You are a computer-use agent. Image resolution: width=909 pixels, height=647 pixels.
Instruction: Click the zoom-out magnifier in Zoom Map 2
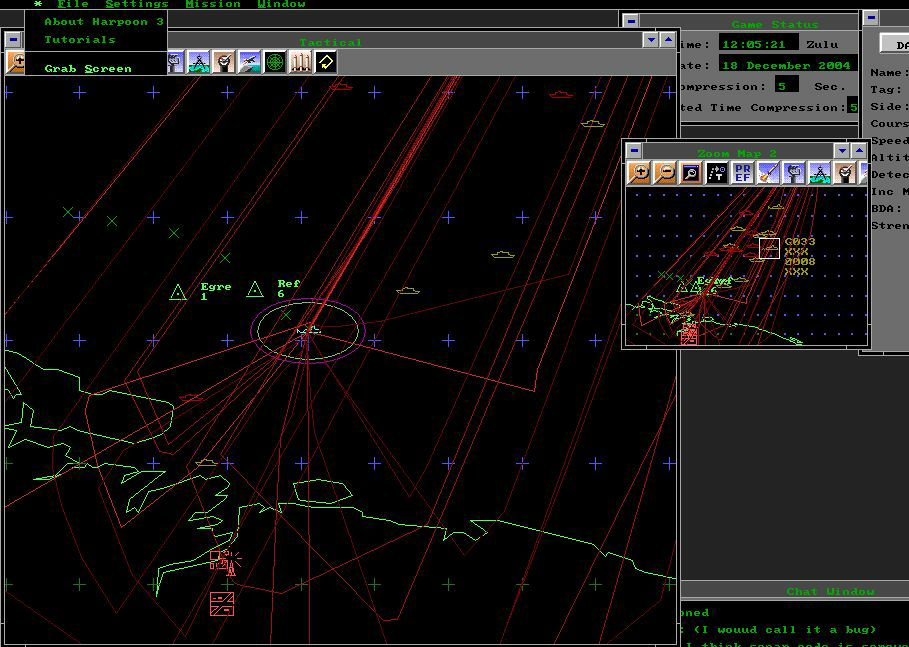click(x=666, y=173)
